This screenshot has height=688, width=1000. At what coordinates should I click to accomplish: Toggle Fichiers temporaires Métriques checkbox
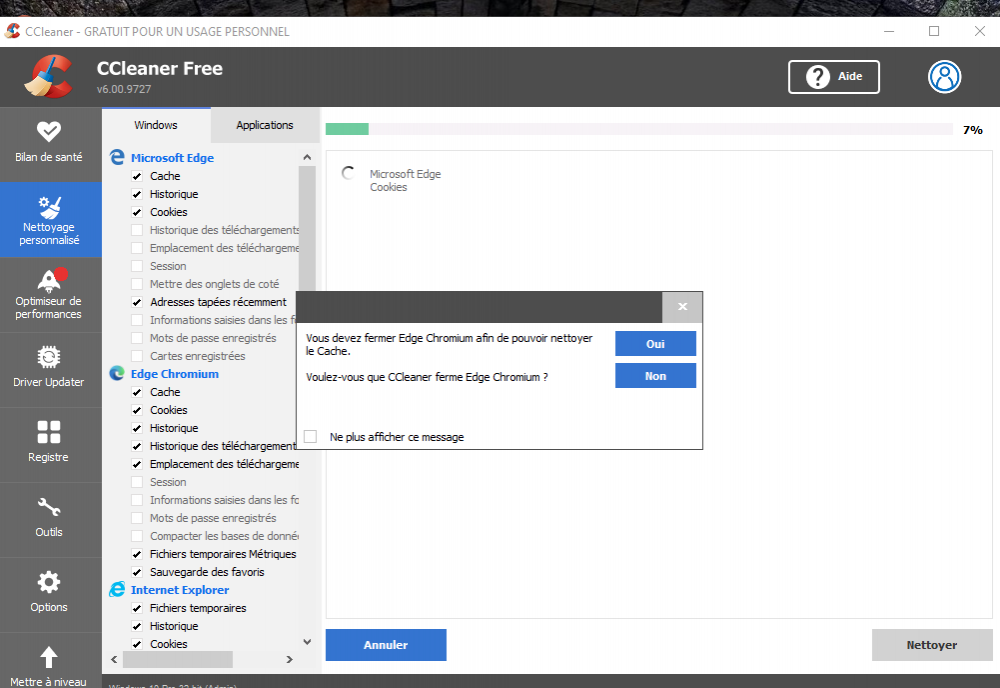136,554
